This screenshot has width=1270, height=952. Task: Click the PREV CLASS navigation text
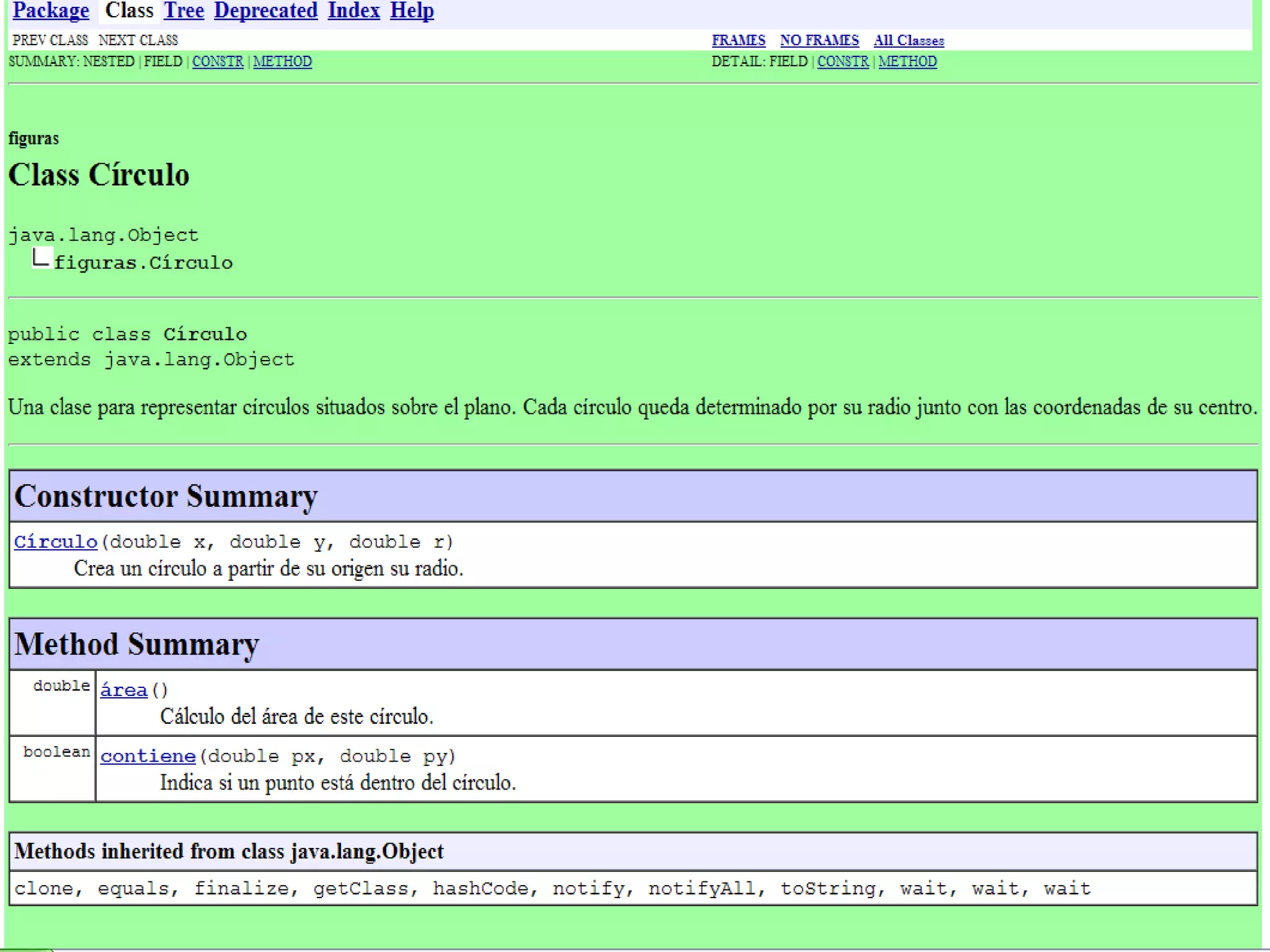(50, 40)
